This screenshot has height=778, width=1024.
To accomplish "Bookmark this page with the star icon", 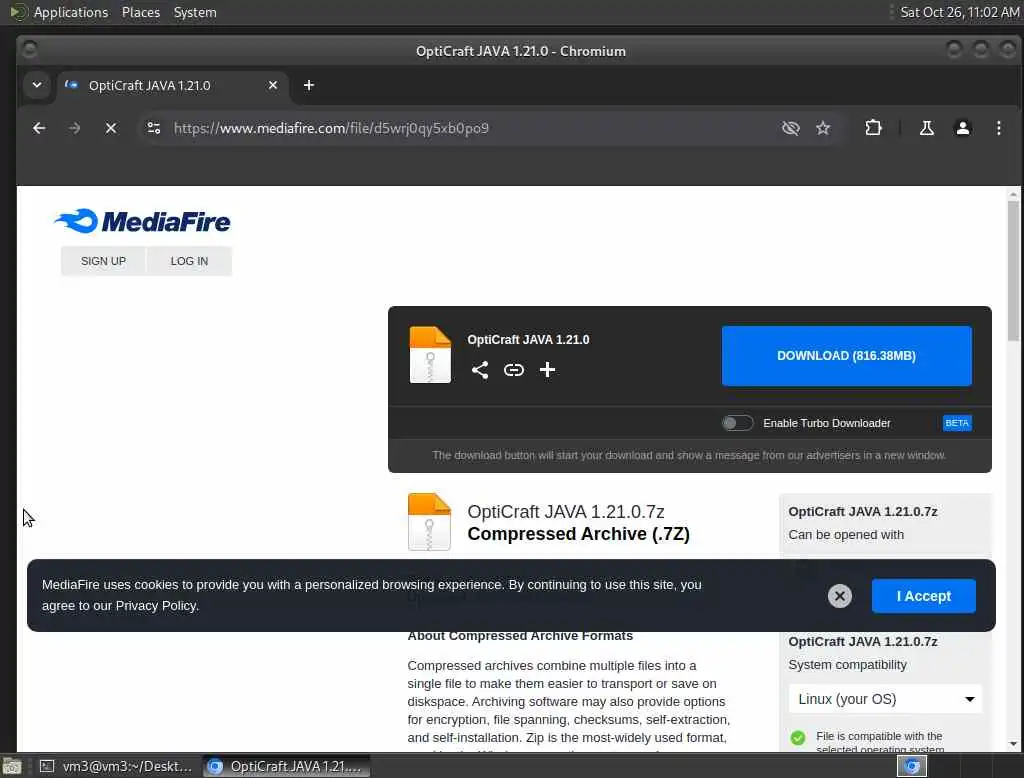I will click(823, 128).
